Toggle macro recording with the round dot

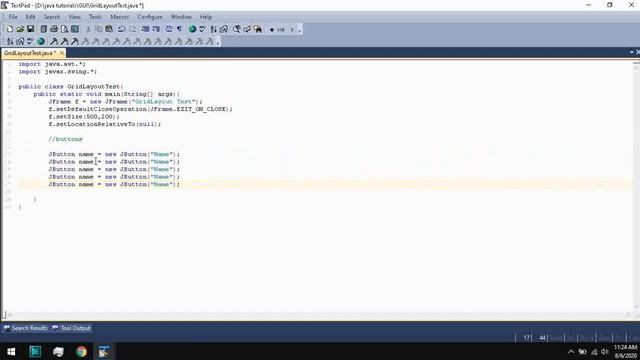point(272,30)
